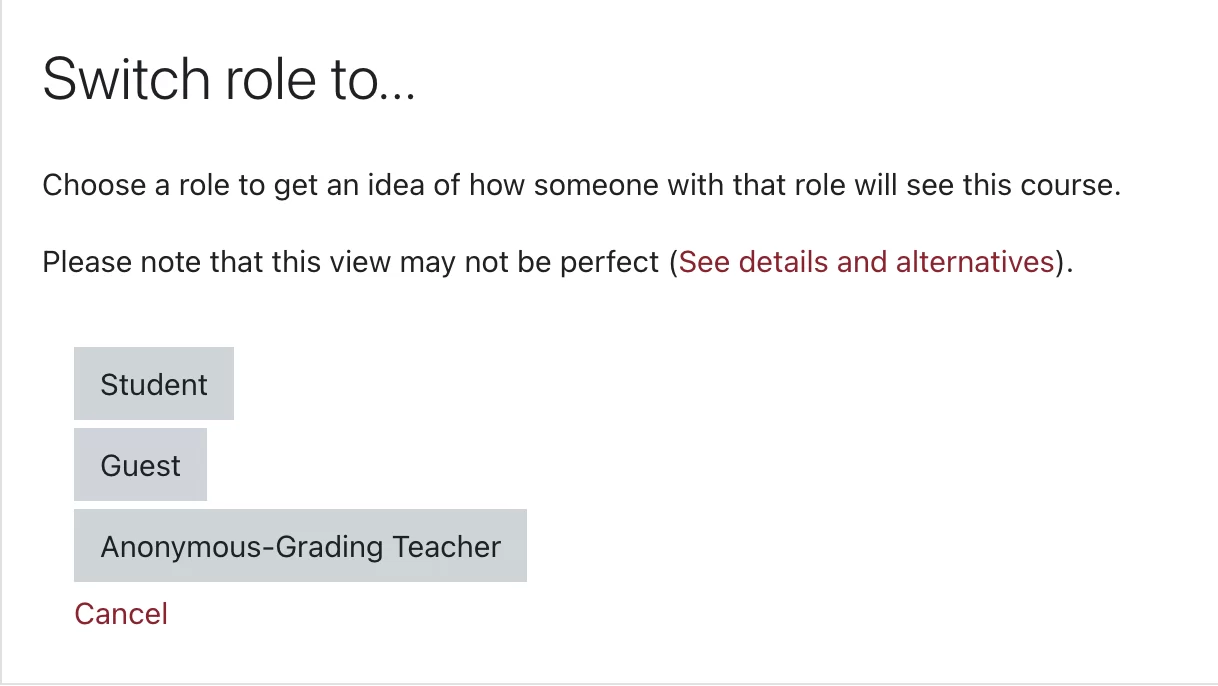Select the Anonymous-Grading Teacher role
The image size is (1218, 686).
(300, 546)
